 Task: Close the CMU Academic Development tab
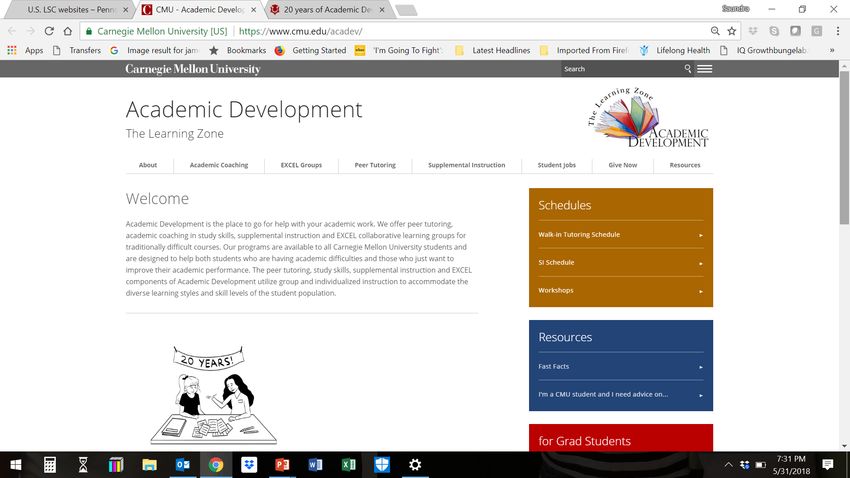coord(253,10)
